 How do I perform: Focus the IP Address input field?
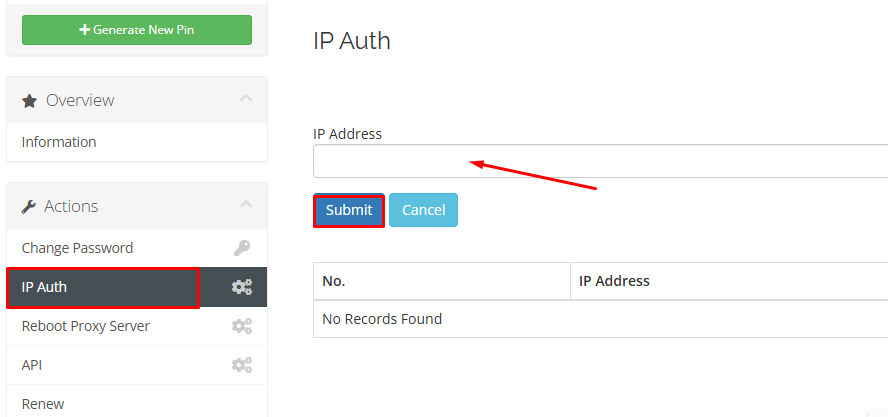pos(600,161)
